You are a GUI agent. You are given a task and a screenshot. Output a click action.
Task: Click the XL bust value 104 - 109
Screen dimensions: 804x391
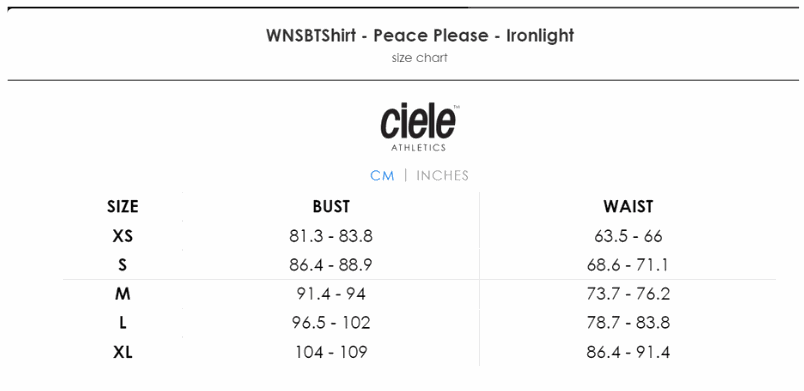pos(331,352)
